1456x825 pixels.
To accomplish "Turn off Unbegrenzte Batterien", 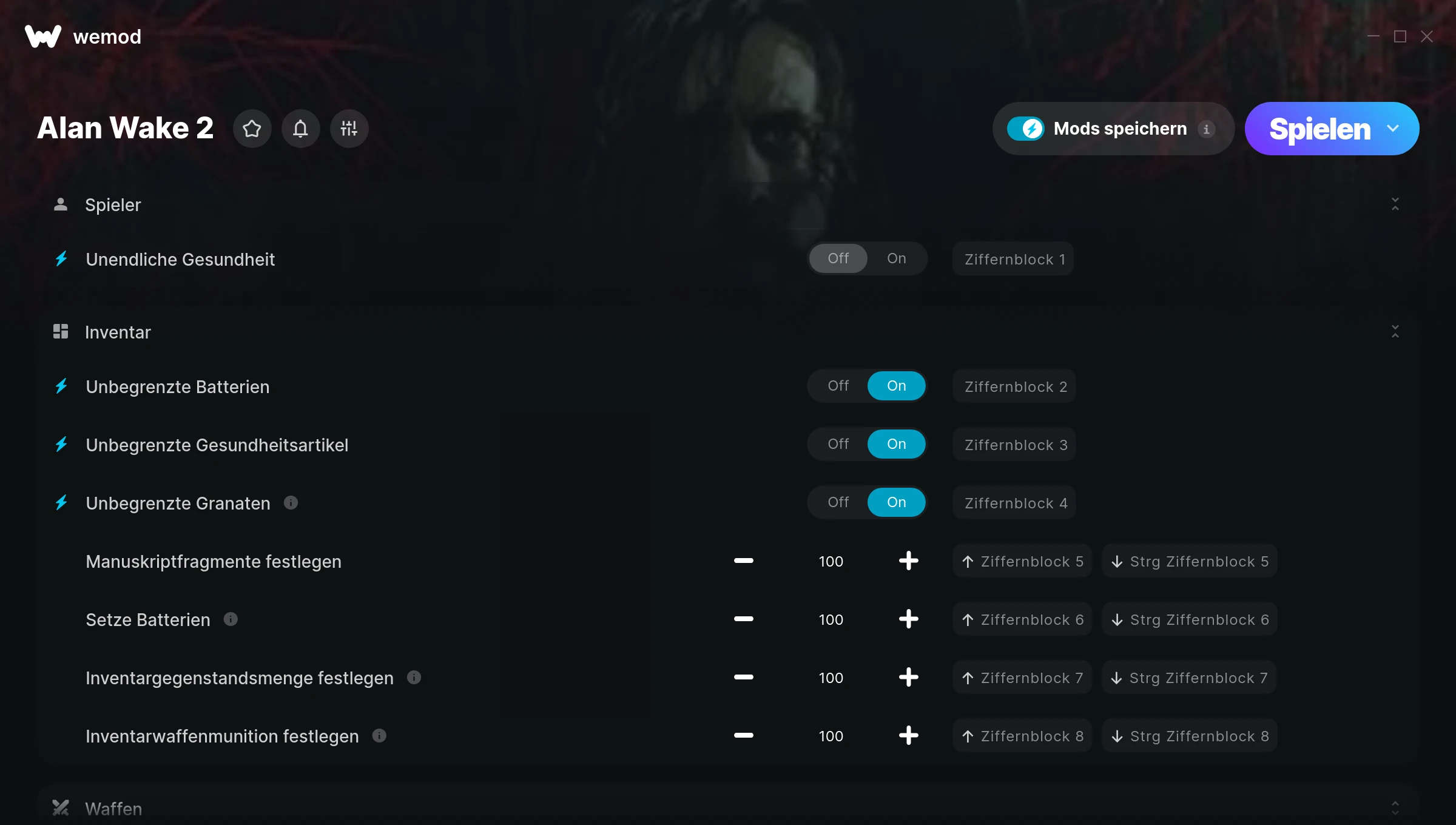I will [x=838, y=386].
